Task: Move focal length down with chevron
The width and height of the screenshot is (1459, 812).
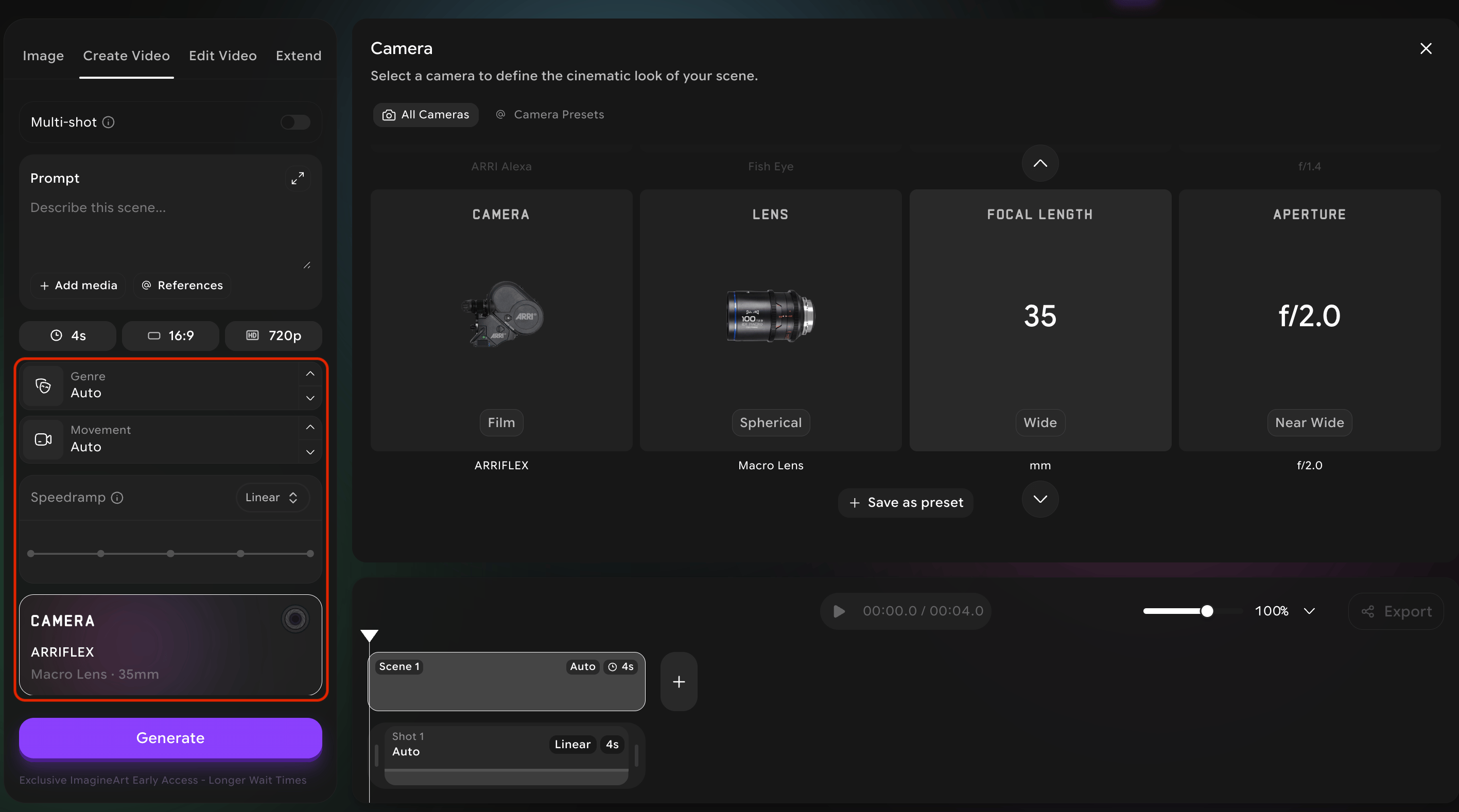Action: click(1040, 500)
